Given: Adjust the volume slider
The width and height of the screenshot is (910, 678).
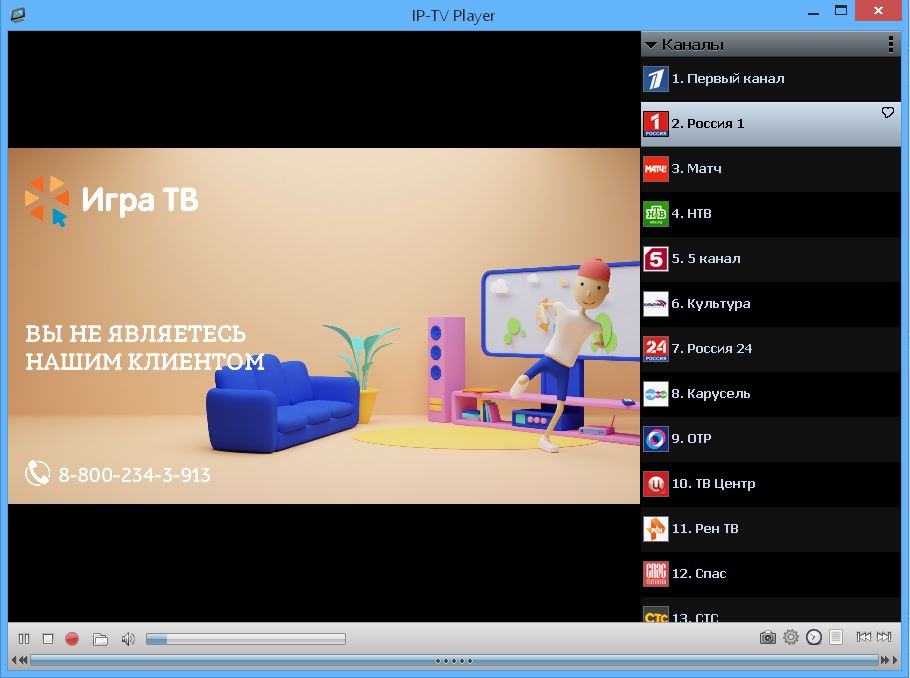Looking at the screenshot, I should coord(245,639).
